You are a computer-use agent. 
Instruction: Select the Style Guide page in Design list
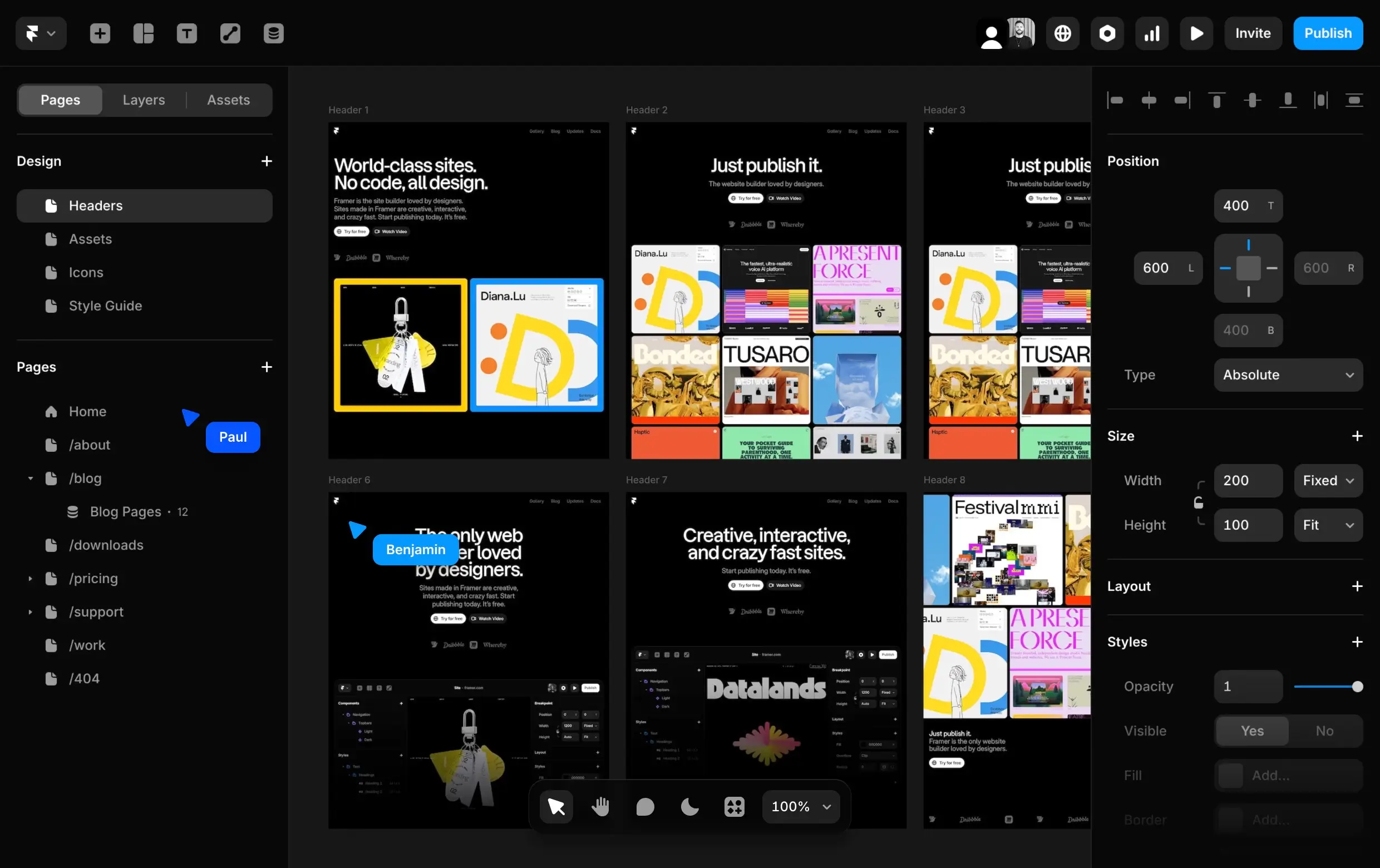[x=106, y=305]
